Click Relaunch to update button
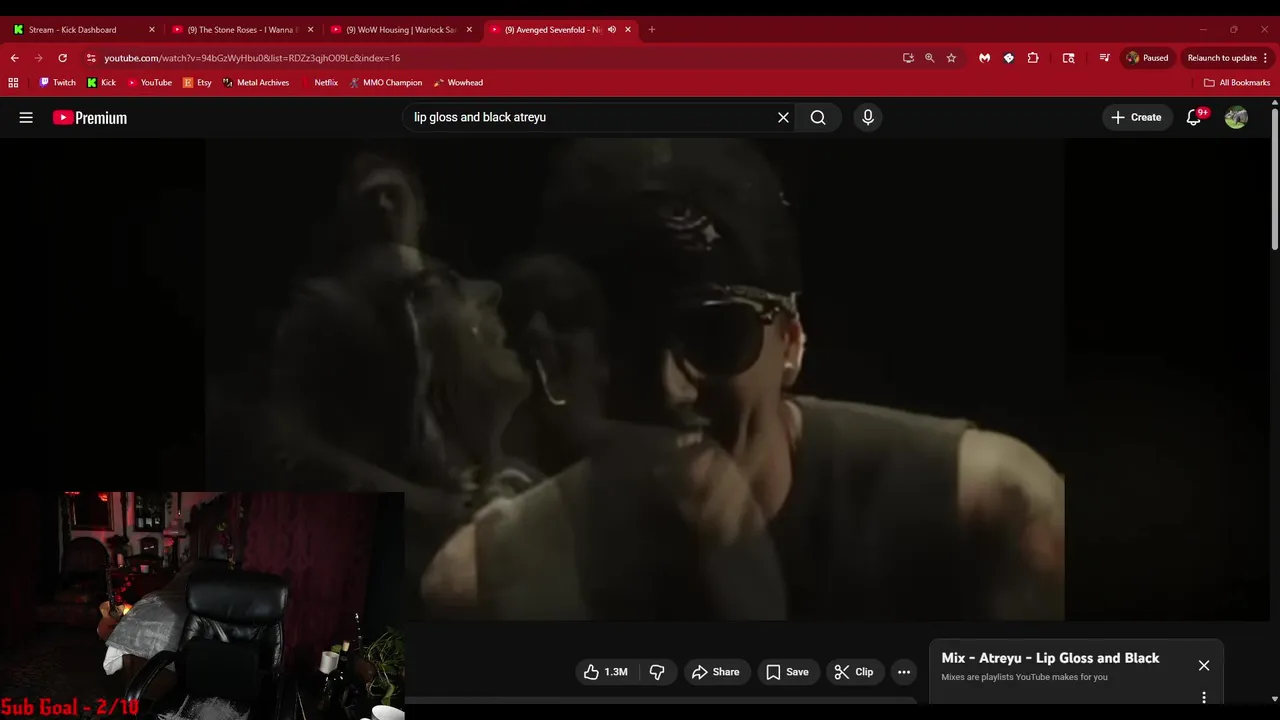Screen dimensions: 1280x720 tap(1228, 58)
